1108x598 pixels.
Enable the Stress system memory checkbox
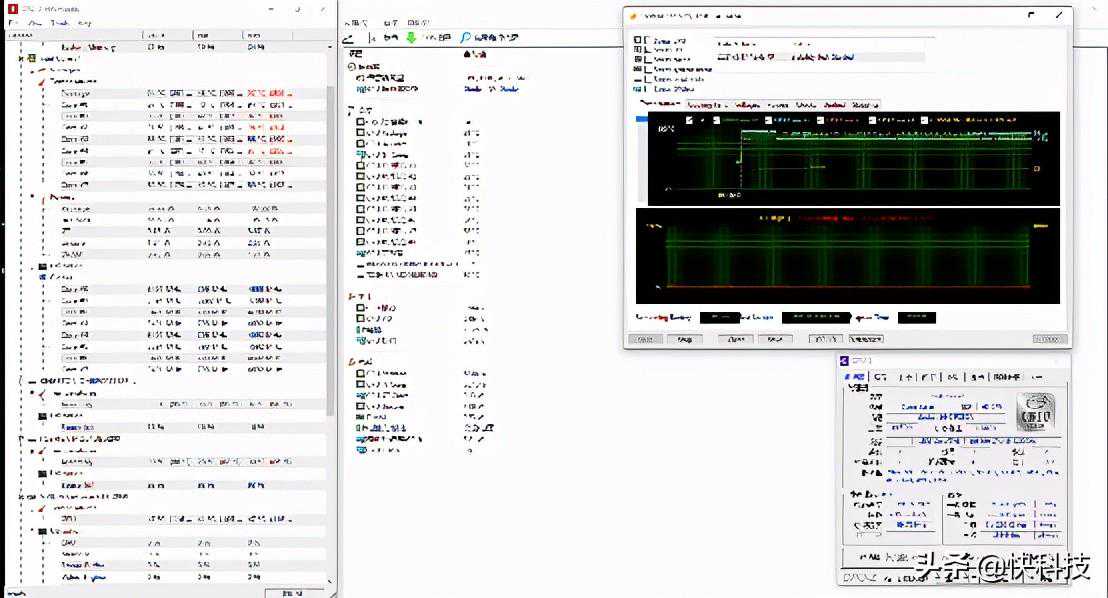pyautogui.click(x=646, y=69)
